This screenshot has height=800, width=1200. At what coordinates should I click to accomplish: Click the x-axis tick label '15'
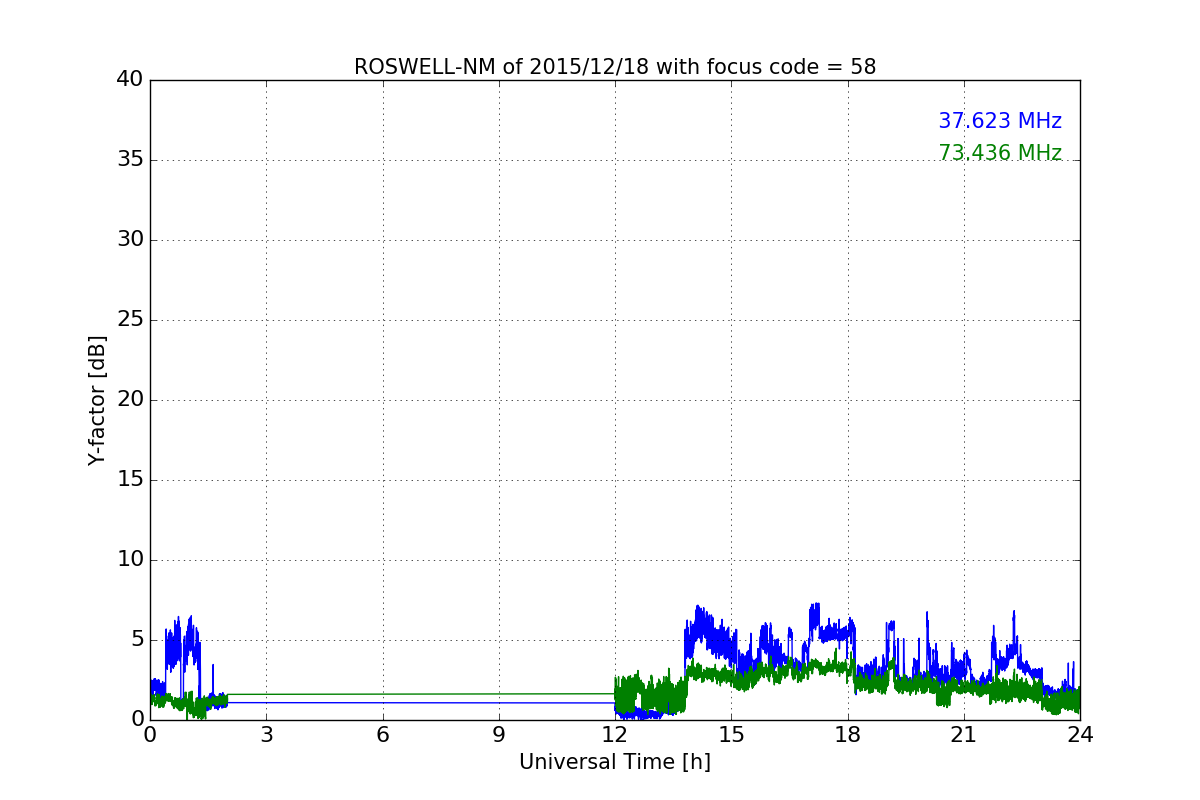tap(731, 735)
